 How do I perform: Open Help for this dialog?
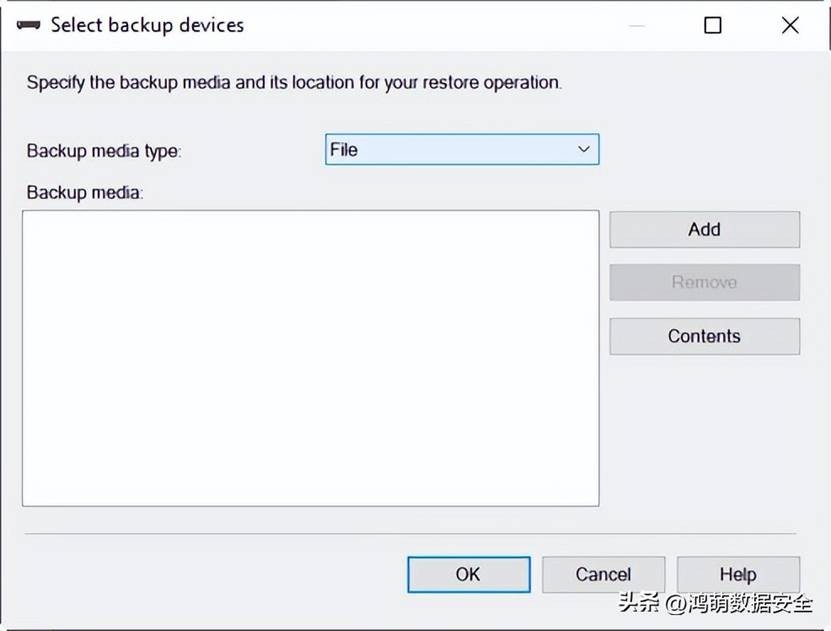(x=737, y=574)
